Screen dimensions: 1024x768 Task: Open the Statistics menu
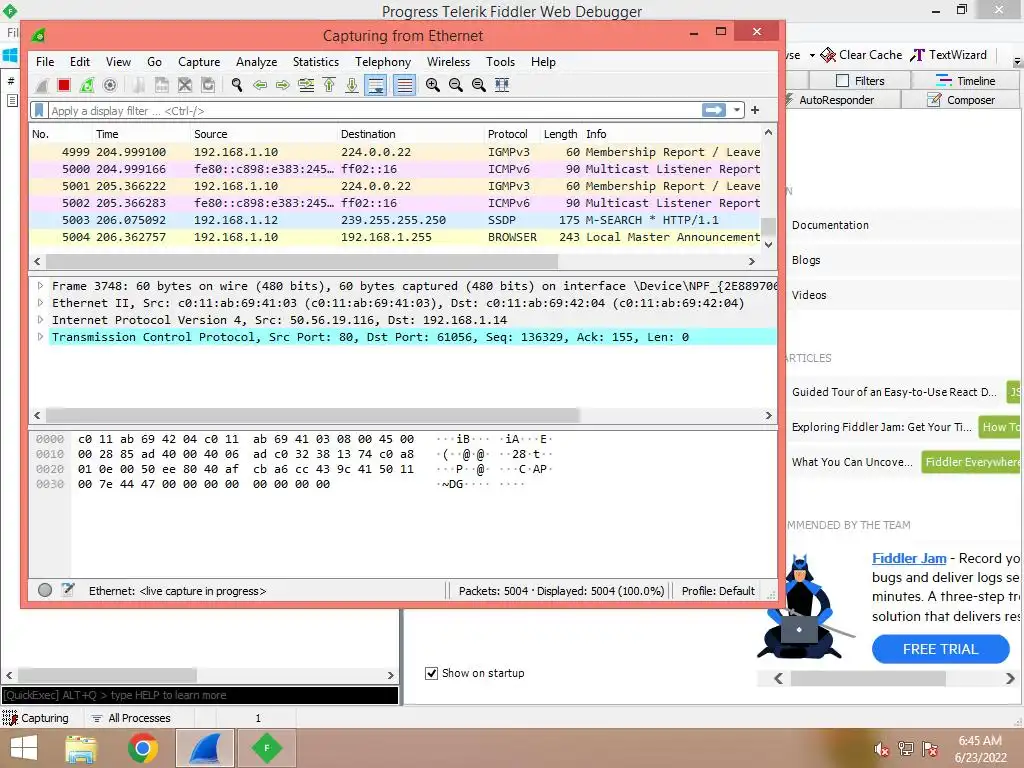315,62
